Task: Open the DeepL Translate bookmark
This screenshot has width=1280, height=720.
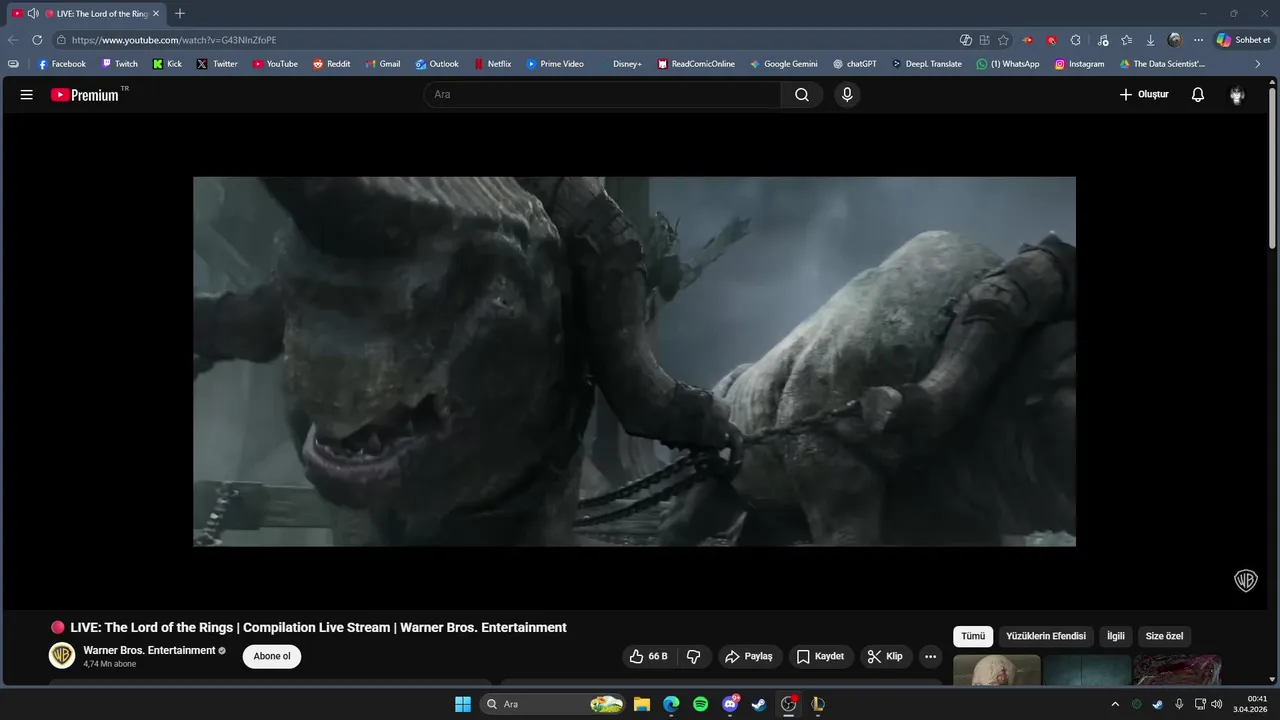Action: (x=926, y=64)
